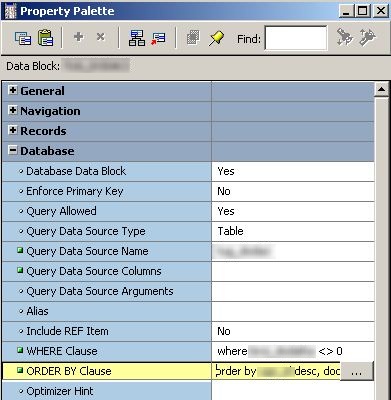Select the Enforce Primary Key property label
Viewport: 391px width, 400px height.
coord(75,191)
